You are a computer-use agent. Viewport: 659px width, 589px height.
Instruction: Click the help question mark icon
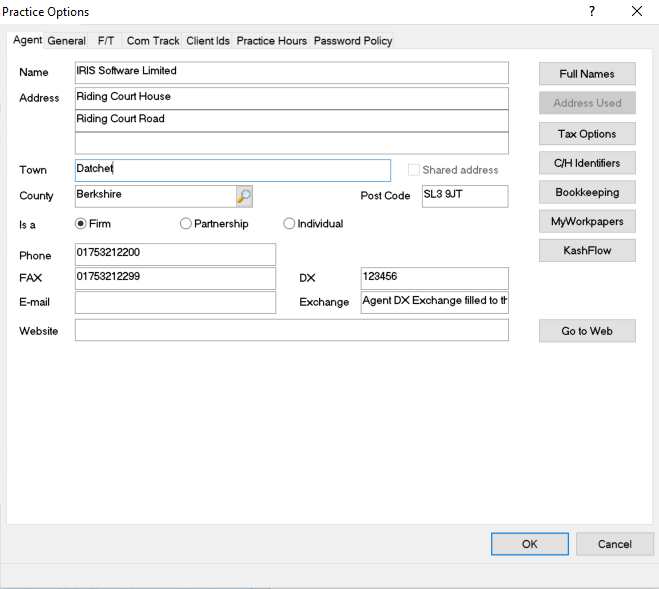coord(592,11)
